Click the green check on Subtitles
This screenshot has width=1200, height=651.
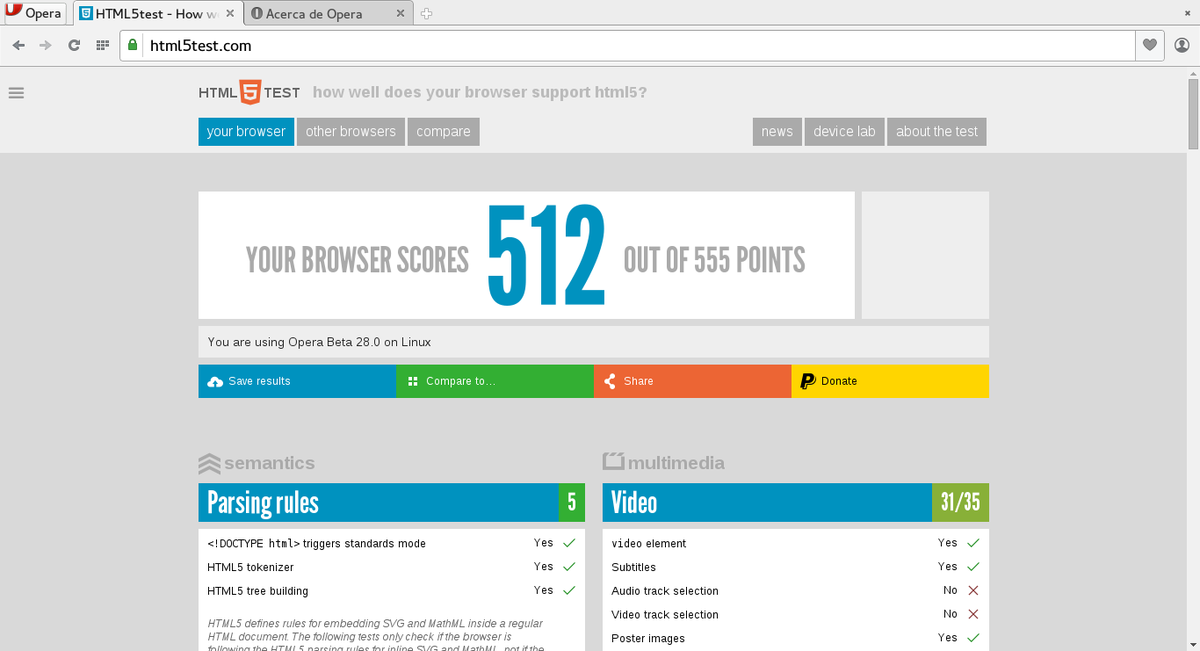coord(973,566)
